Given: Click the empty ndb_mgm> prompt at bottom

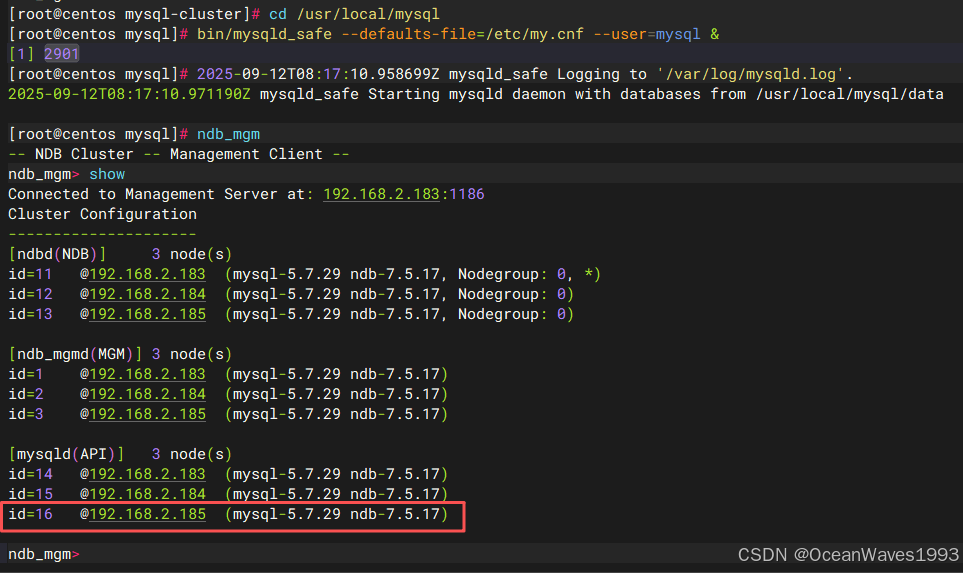Looking at the screenshot, I should [44, 554].
